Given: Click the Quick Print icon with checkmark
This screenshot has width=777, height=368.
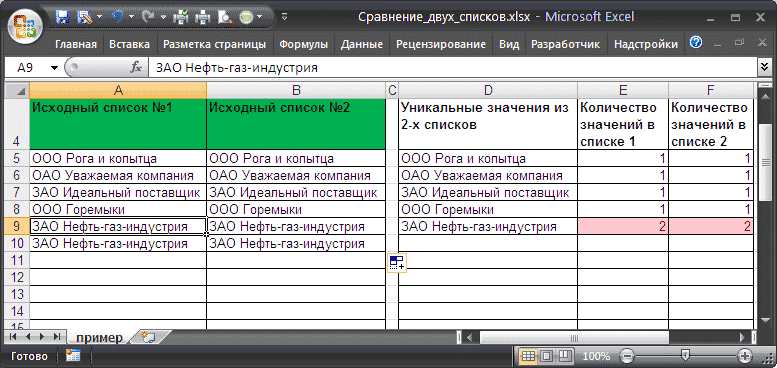Looking at the screenshot, I should 180,17.
